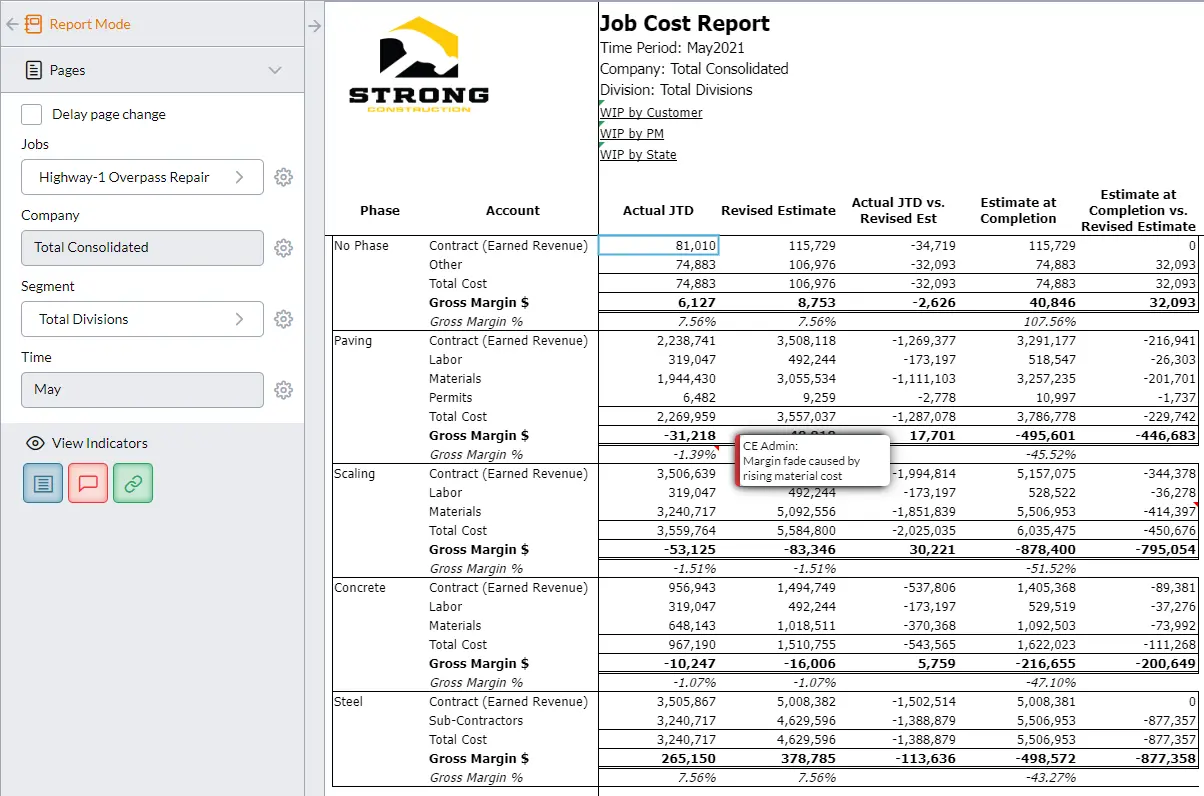Click the Phase column header

click(x=380, y=211)
